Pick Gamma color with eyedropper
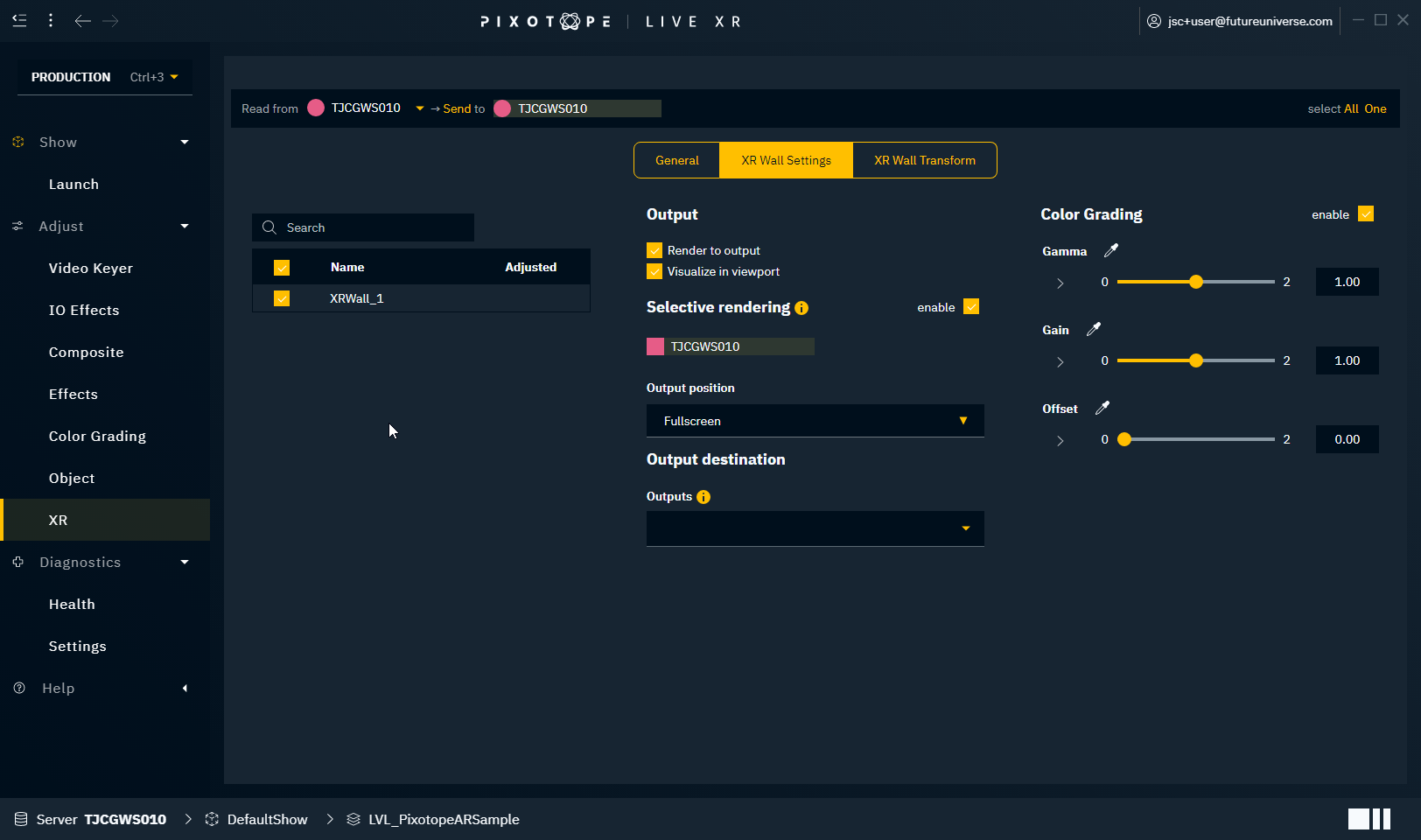The height and width of the screenshot is (840, 1421). click(1111, 250)
